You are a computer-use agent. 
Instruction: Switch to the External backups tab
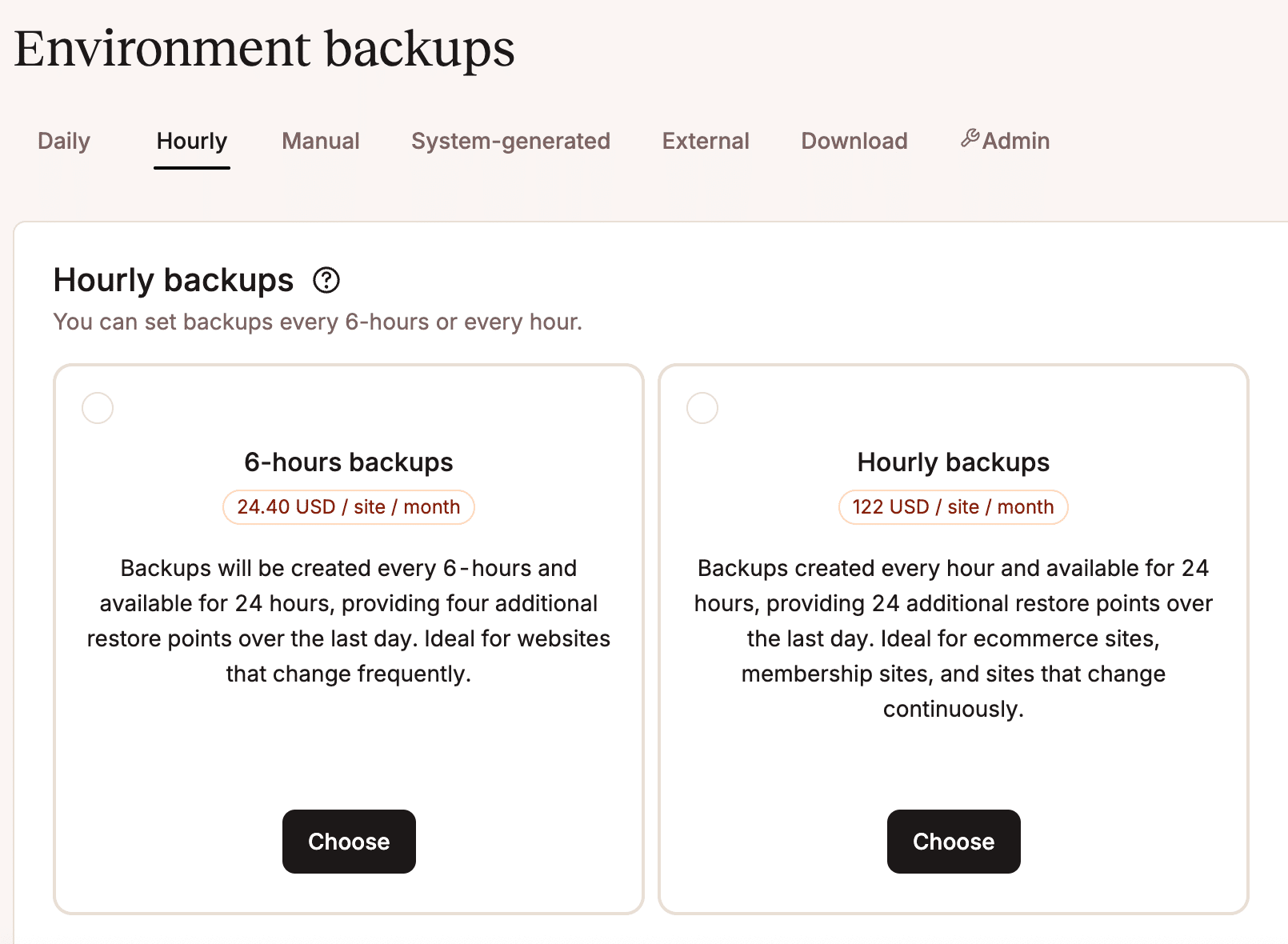(705, 141)
